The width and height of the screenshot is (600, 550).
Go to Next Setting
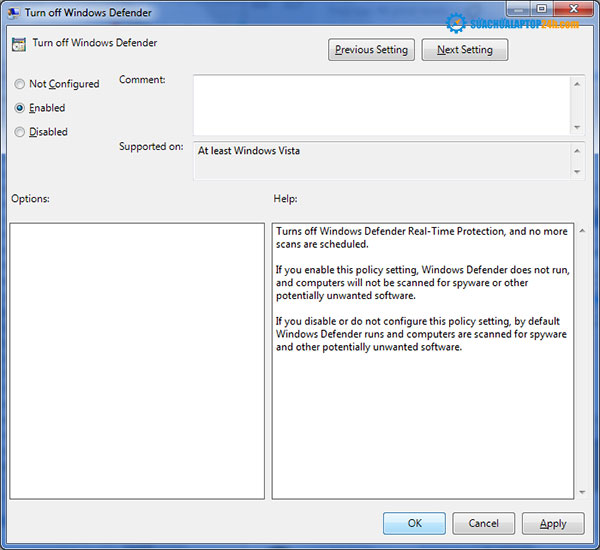coord(465,50)
